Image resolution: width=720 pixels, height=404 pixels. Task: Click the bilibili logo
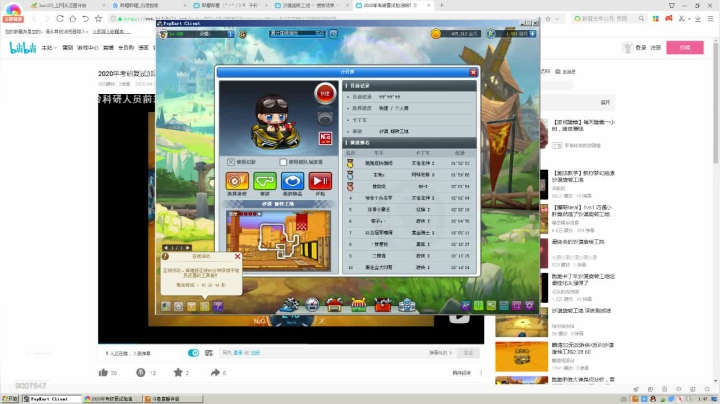(22, 47)
